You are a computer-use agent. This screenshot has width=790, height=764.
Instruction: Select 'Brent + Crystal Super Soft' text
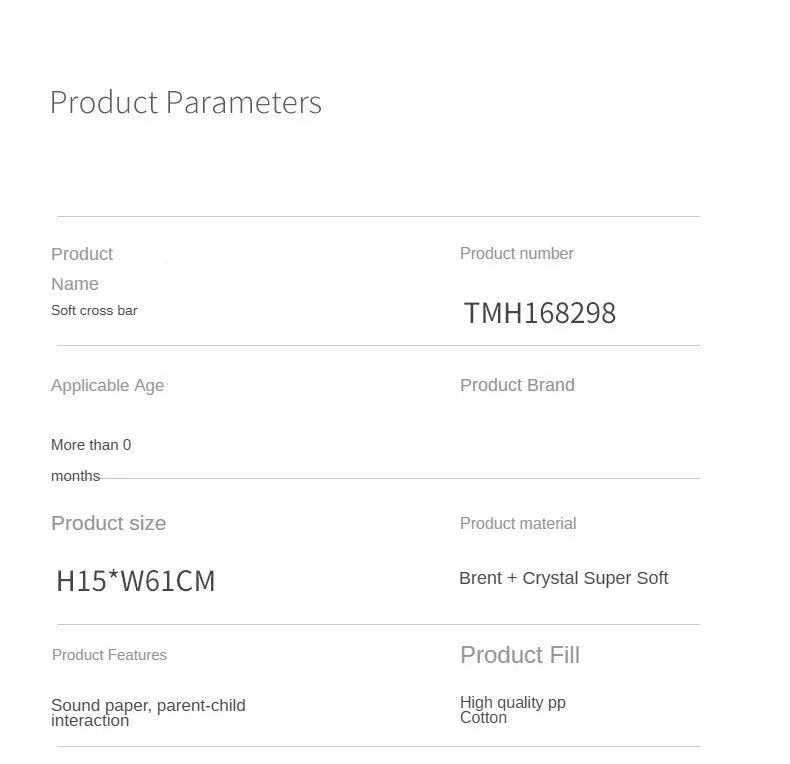coord(563,578)
